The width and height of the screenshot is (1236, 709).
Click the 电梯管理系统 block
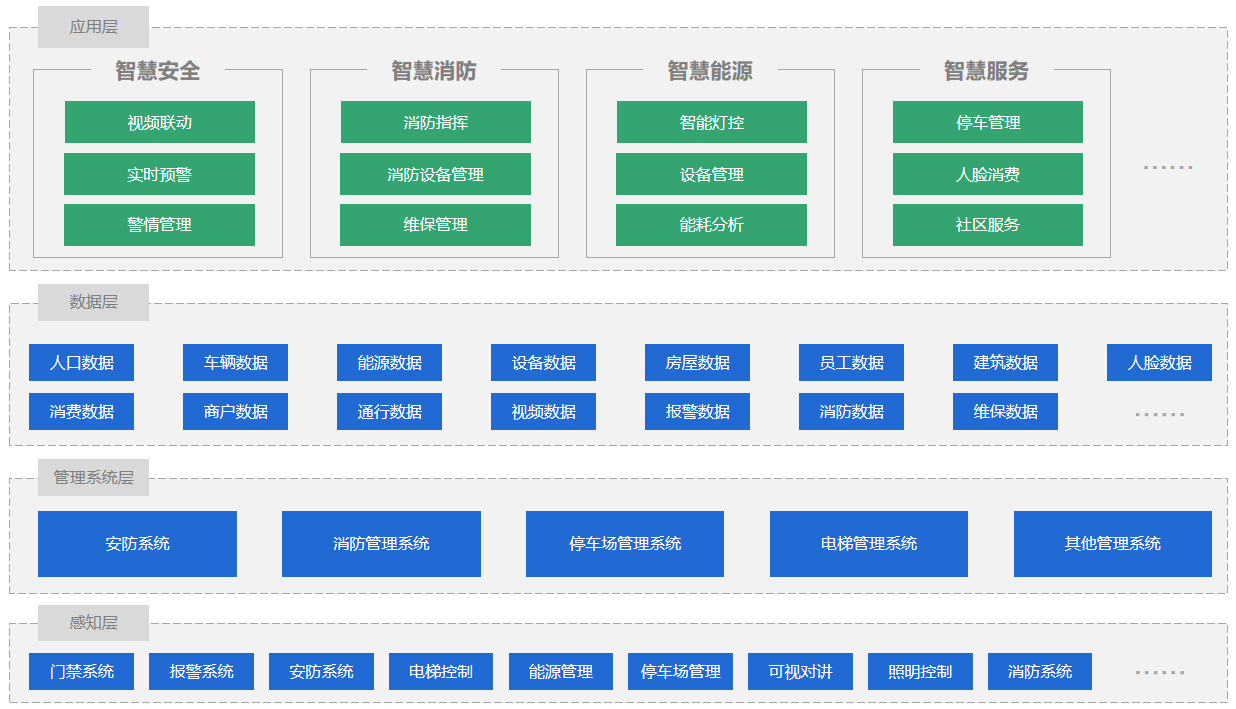coord(869,544)
